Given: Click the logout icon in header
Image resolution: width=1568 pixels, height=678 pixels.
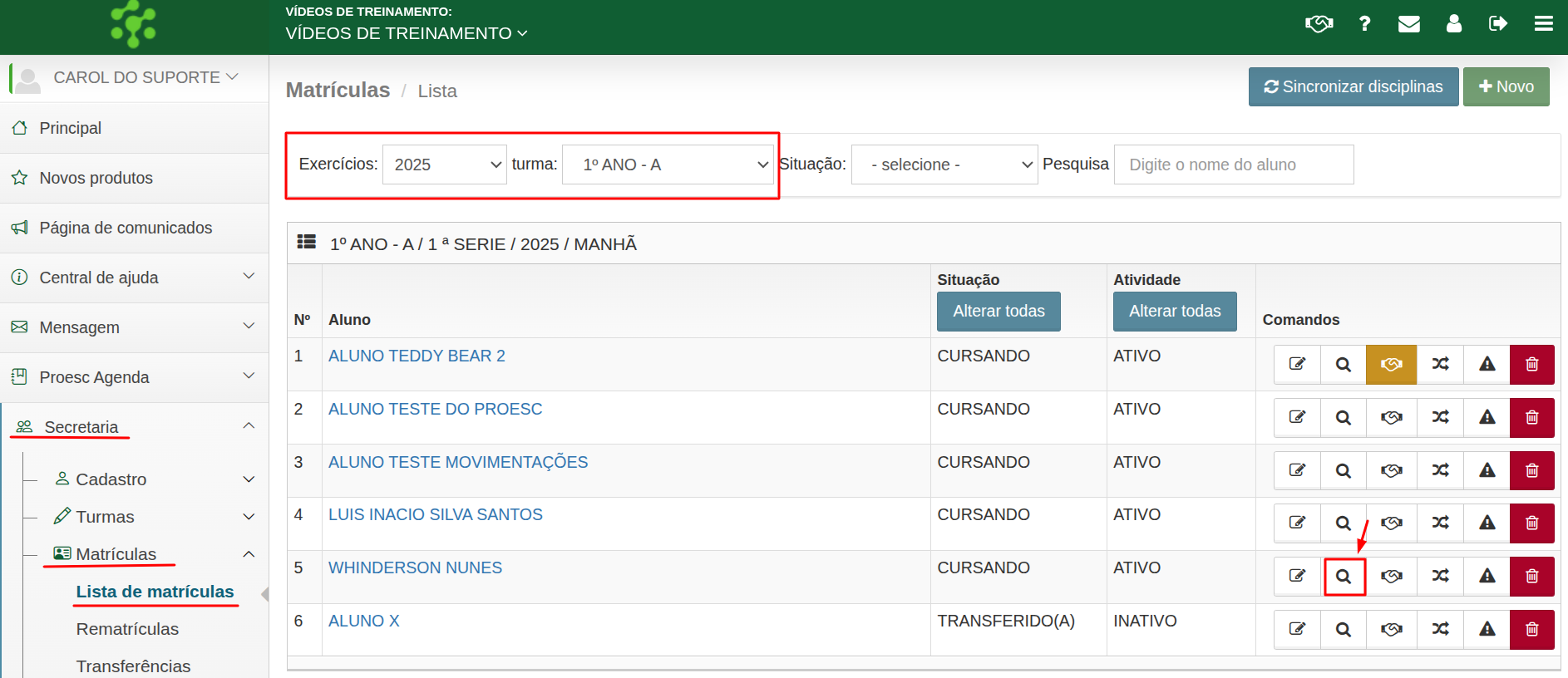Looking at the screenshot, I should tap(1497, 24).
